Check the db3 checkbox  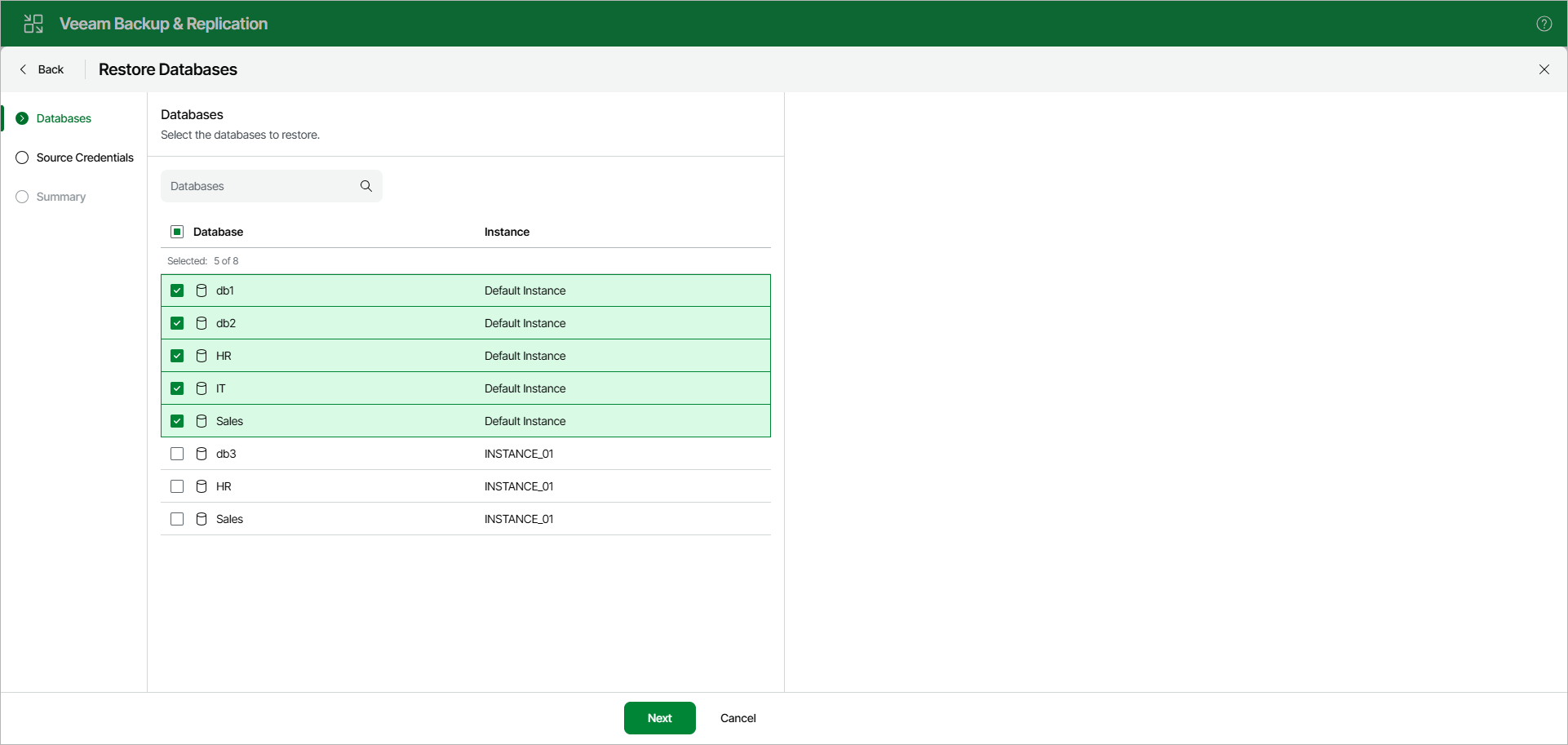pyautogui.click(x=177, y=454)
